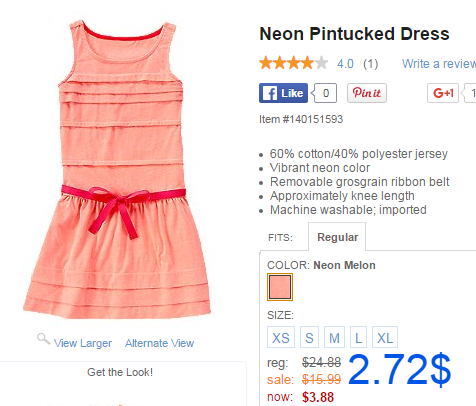
Task: Click the Google +1 button
Action: [x=443, y=93]
